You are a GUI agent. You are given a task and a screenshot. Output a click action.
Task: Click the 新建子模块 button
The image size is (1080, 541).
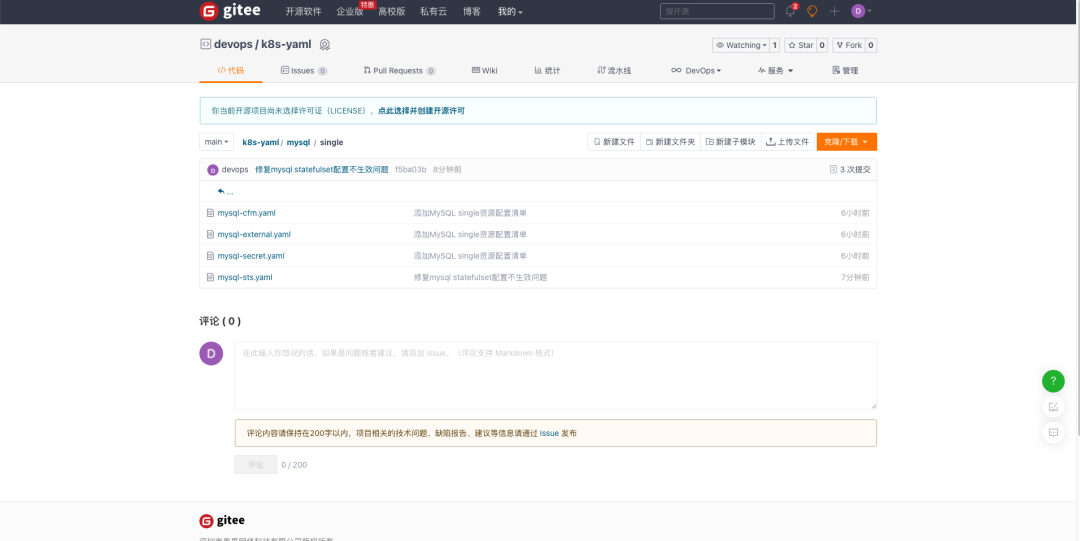(731, 142)
